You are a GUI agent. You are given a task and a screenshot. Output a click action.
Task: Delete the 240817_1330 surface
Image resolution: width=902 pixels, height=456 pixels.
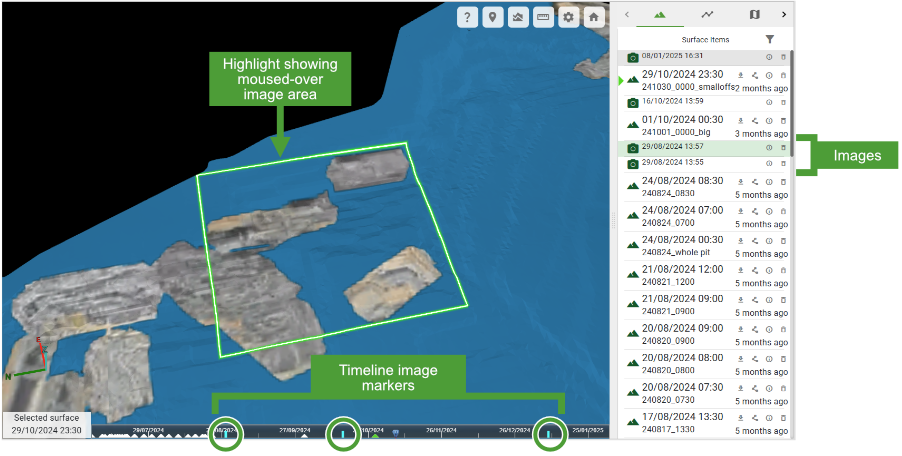(x=783, y=418)
